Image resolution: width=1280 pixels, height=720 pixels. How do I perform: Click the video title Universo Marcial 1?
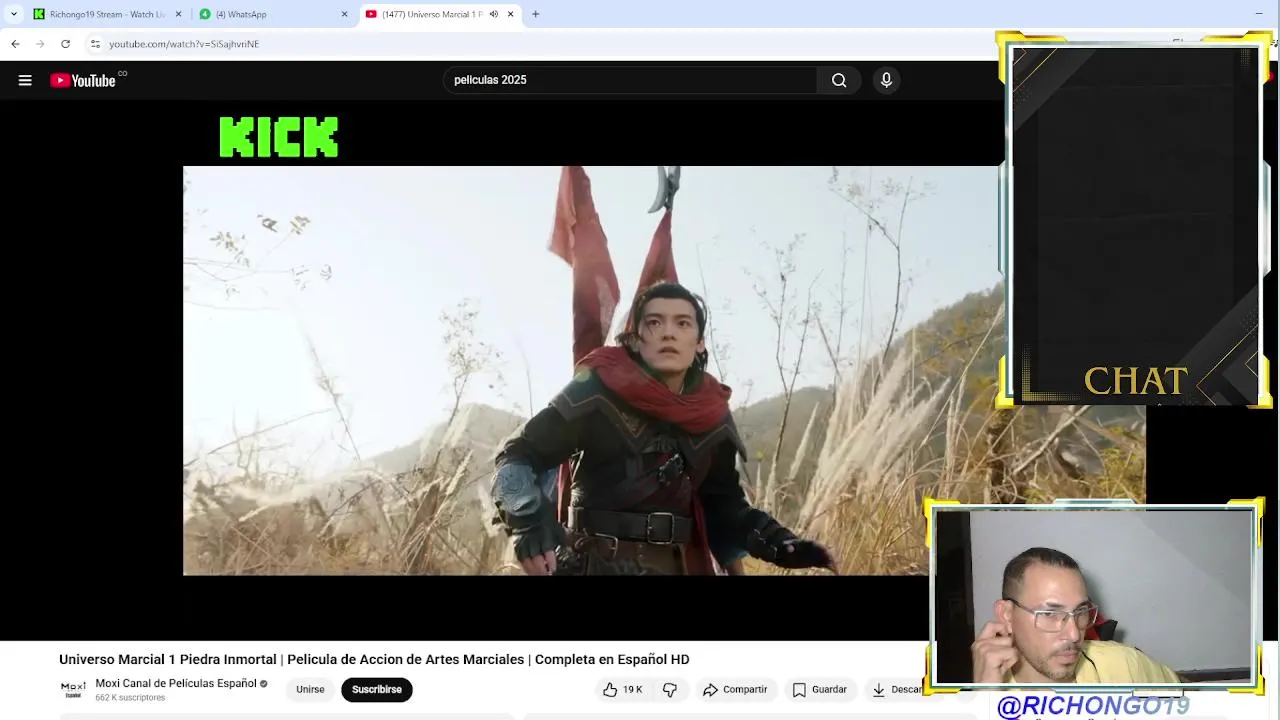pos(374,660)
